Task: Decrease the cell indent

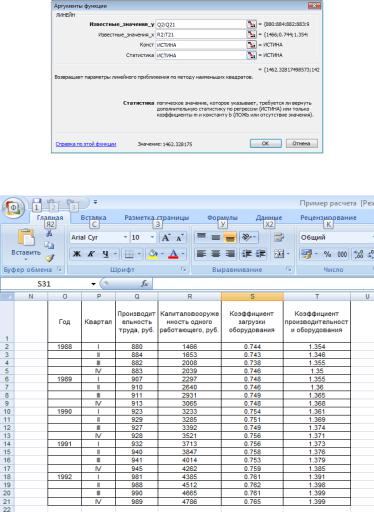Action: 246,254
